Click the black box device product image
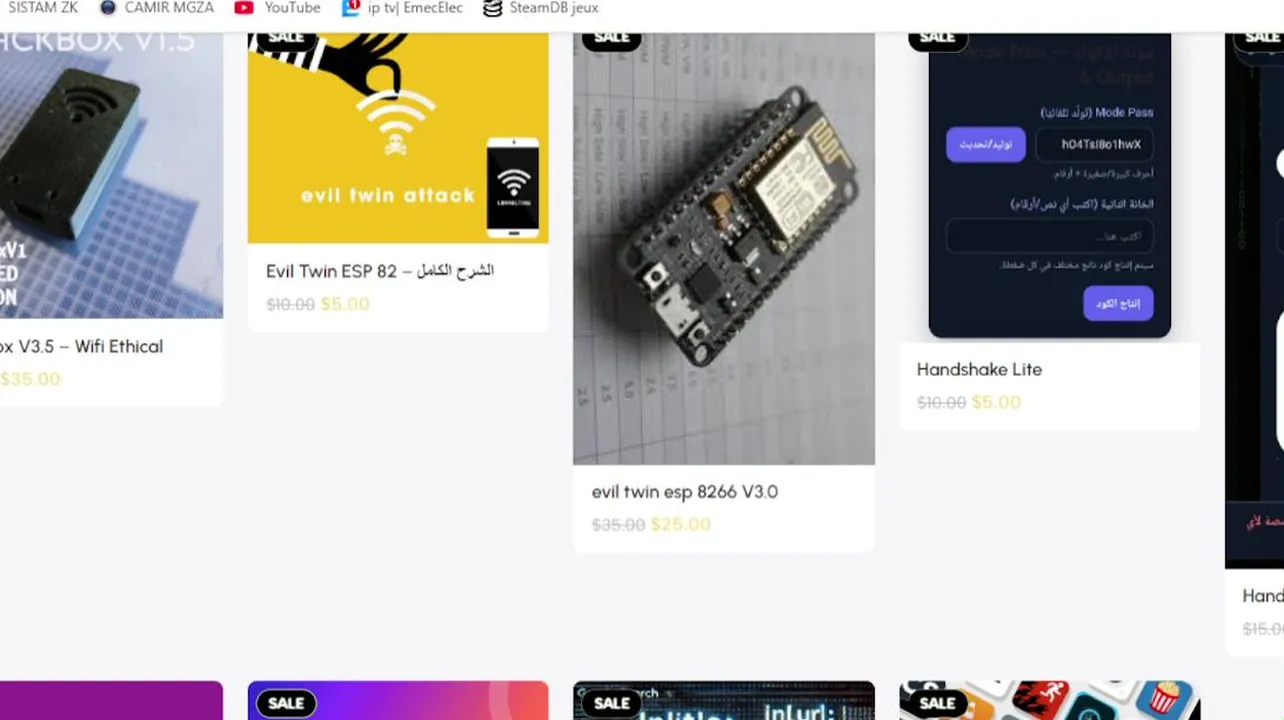The image size is (1284, 720). coord(111,176)
